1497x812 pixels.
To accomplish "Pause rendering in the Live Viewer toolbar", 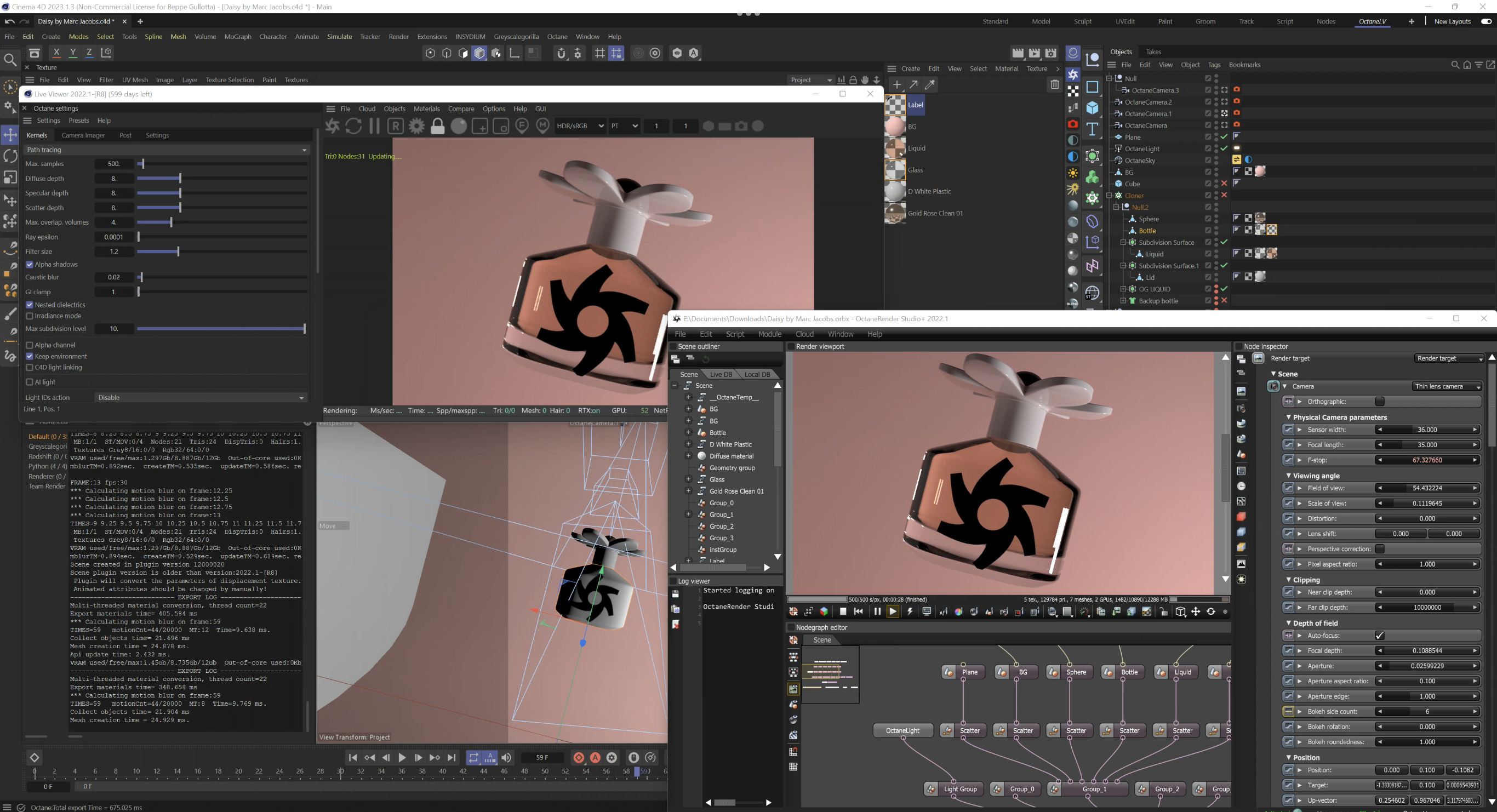I will click(x=374, y=126).
